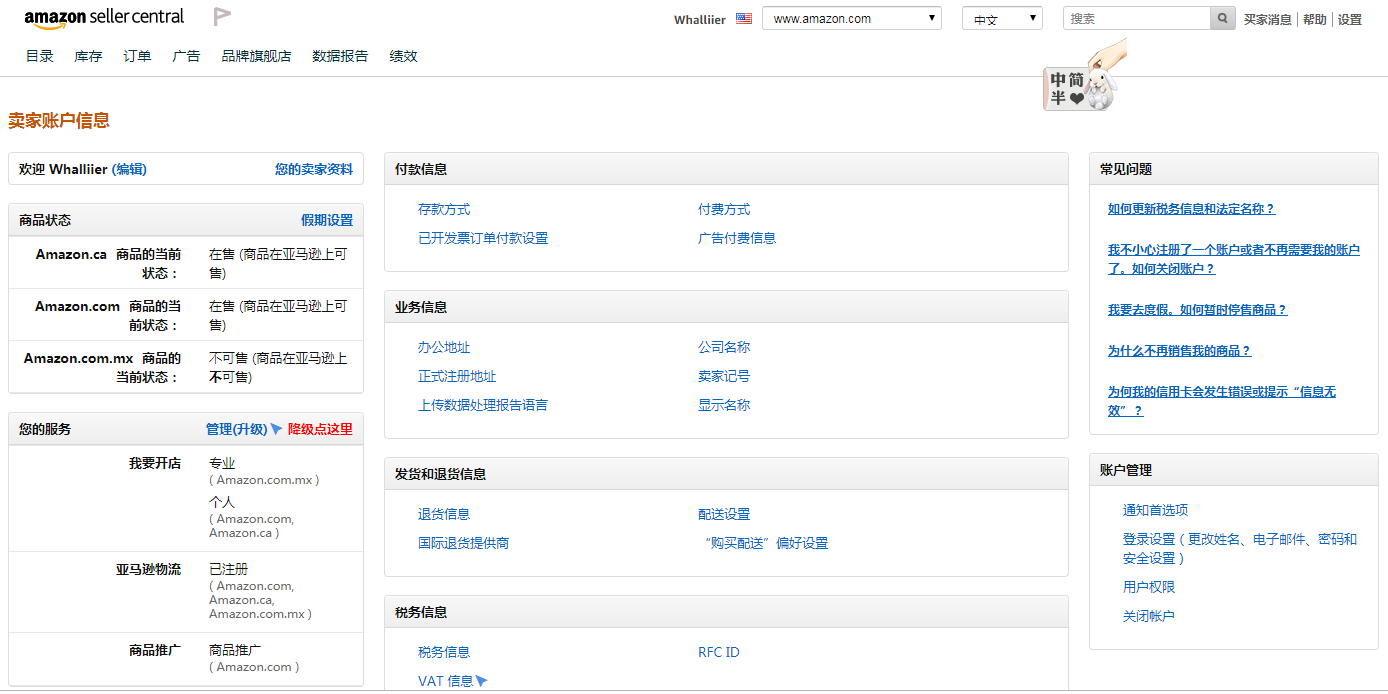Open 通知首选项 link
Viewport: 1388px width, 694px height.
click(1155, 510)
